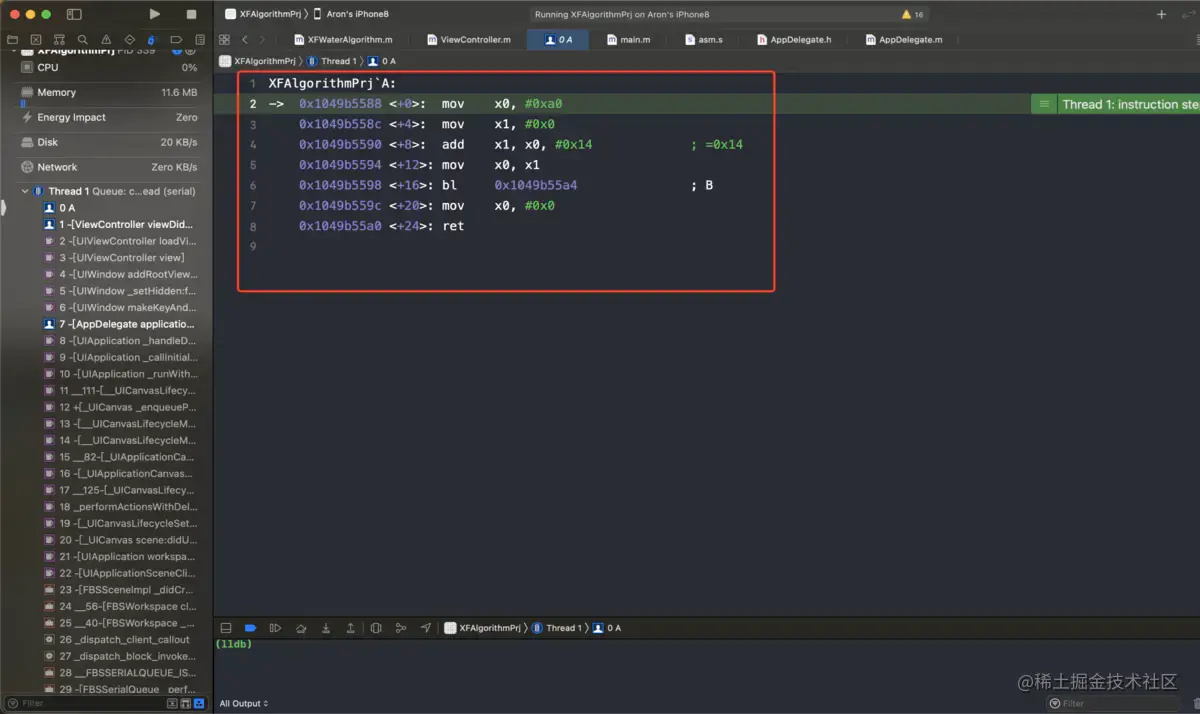Viewport: 1200px width, 714px height.
Task: Open the AppDelegate.h tab
Action: 794,40
